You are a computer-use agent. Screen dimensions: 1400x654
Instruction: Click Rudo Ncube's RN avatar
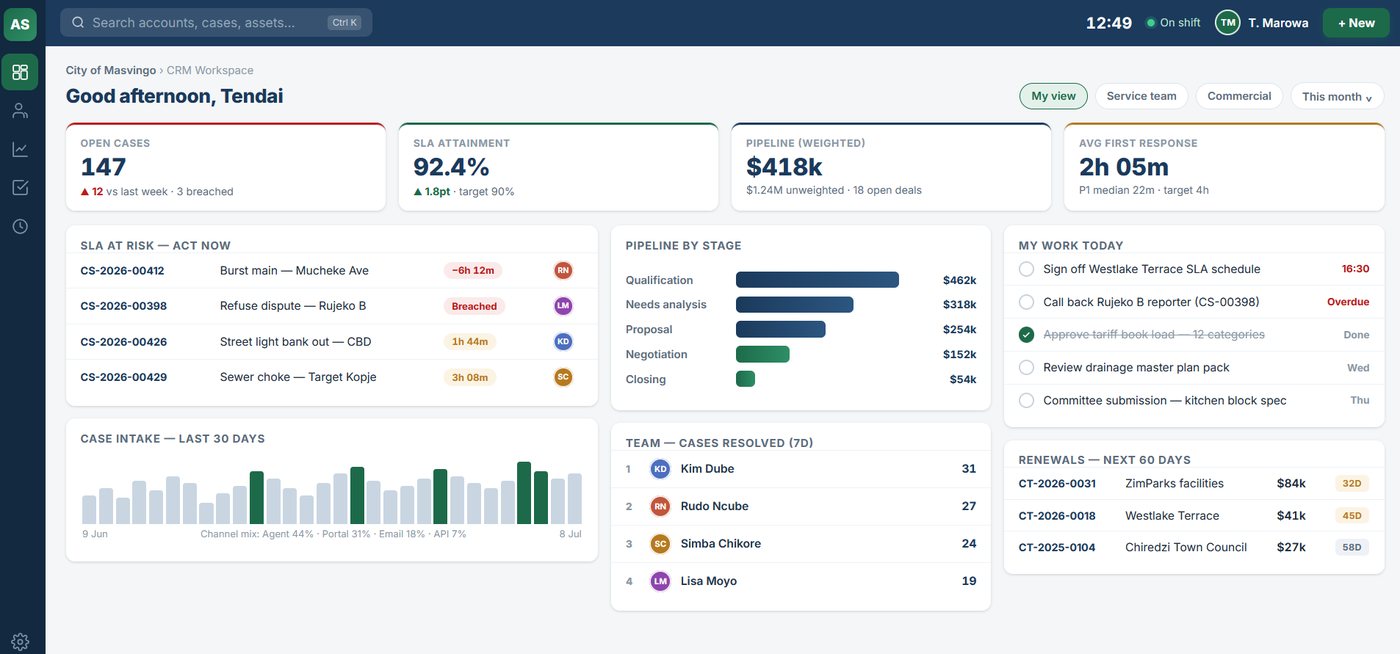[x=660, y=506]
